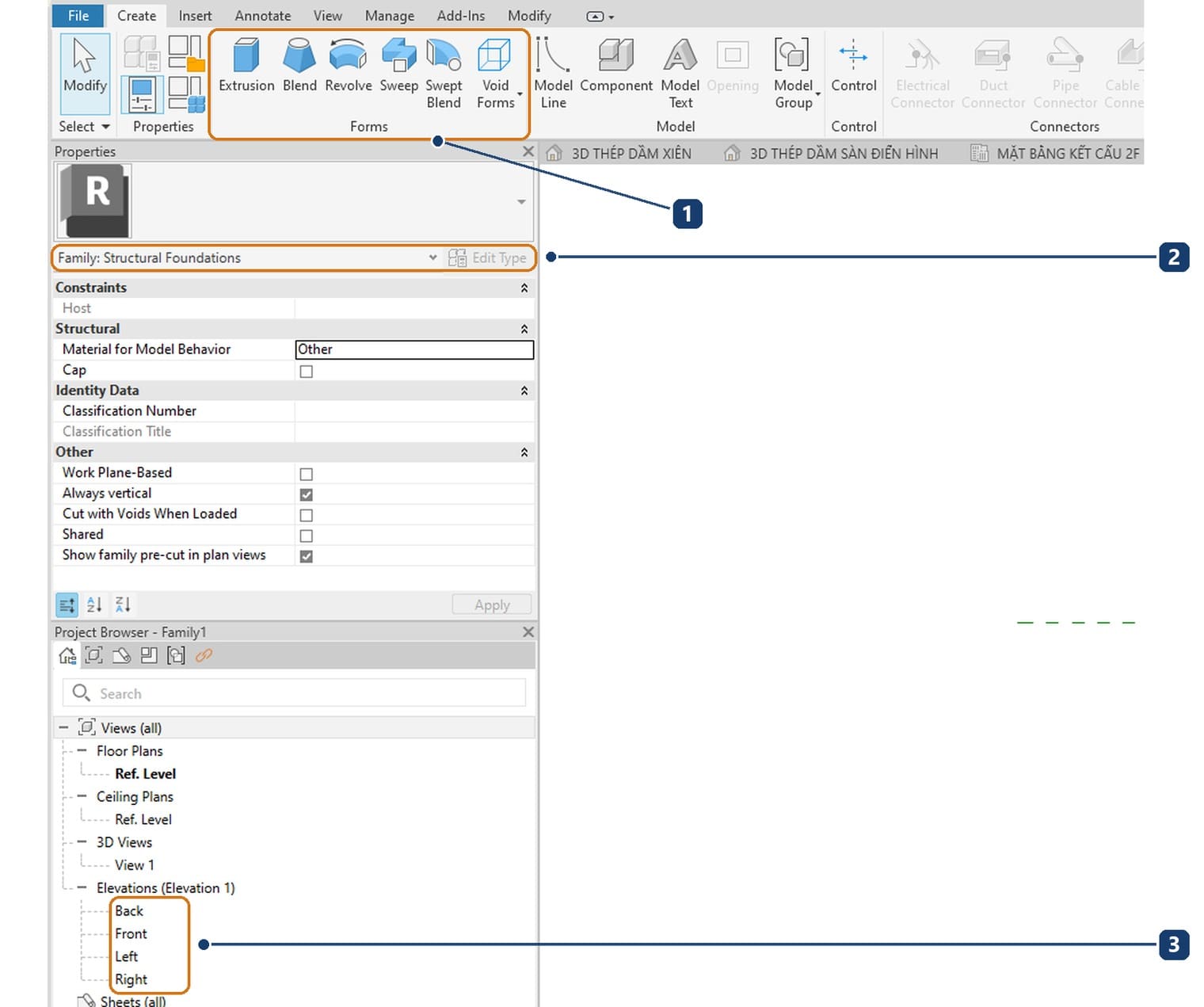1204x1007 pixels.
Task: Enable Work Plane-Based checkbox
Action: [x=307, y=474]
